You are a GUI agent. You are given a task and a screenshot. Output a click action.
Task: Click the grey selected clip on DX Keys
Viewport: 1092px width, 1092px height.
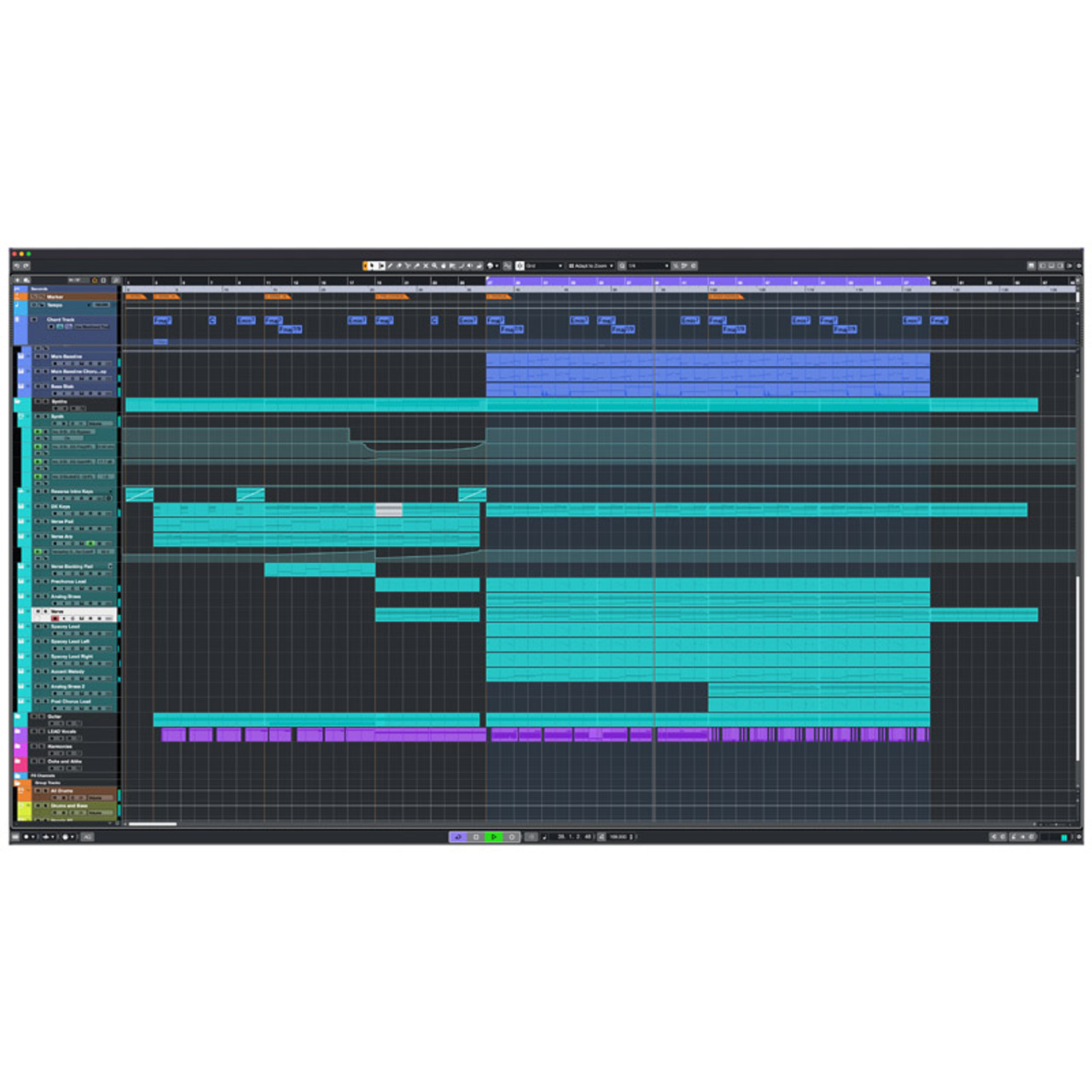389,509
